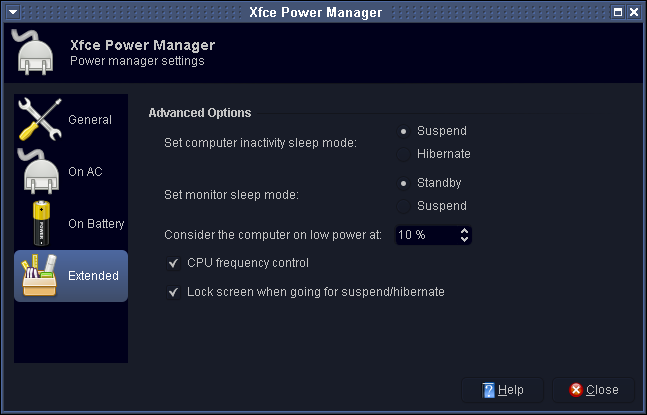Select the Extended toolbox icon
This screenshot has height=415, width=647.
click(x=40, y=275)
